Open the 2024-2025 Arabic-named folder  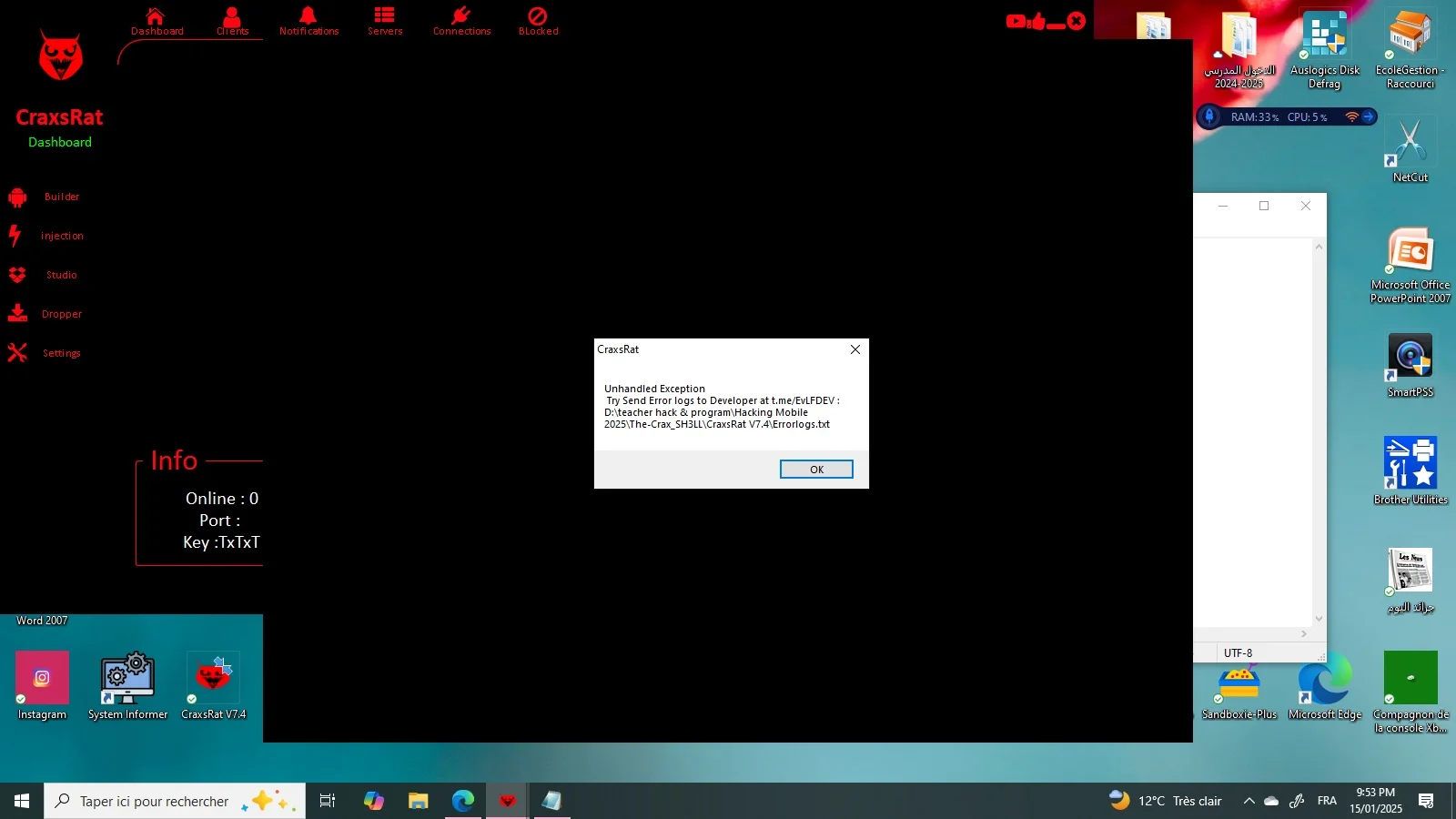coord(1239,50)
